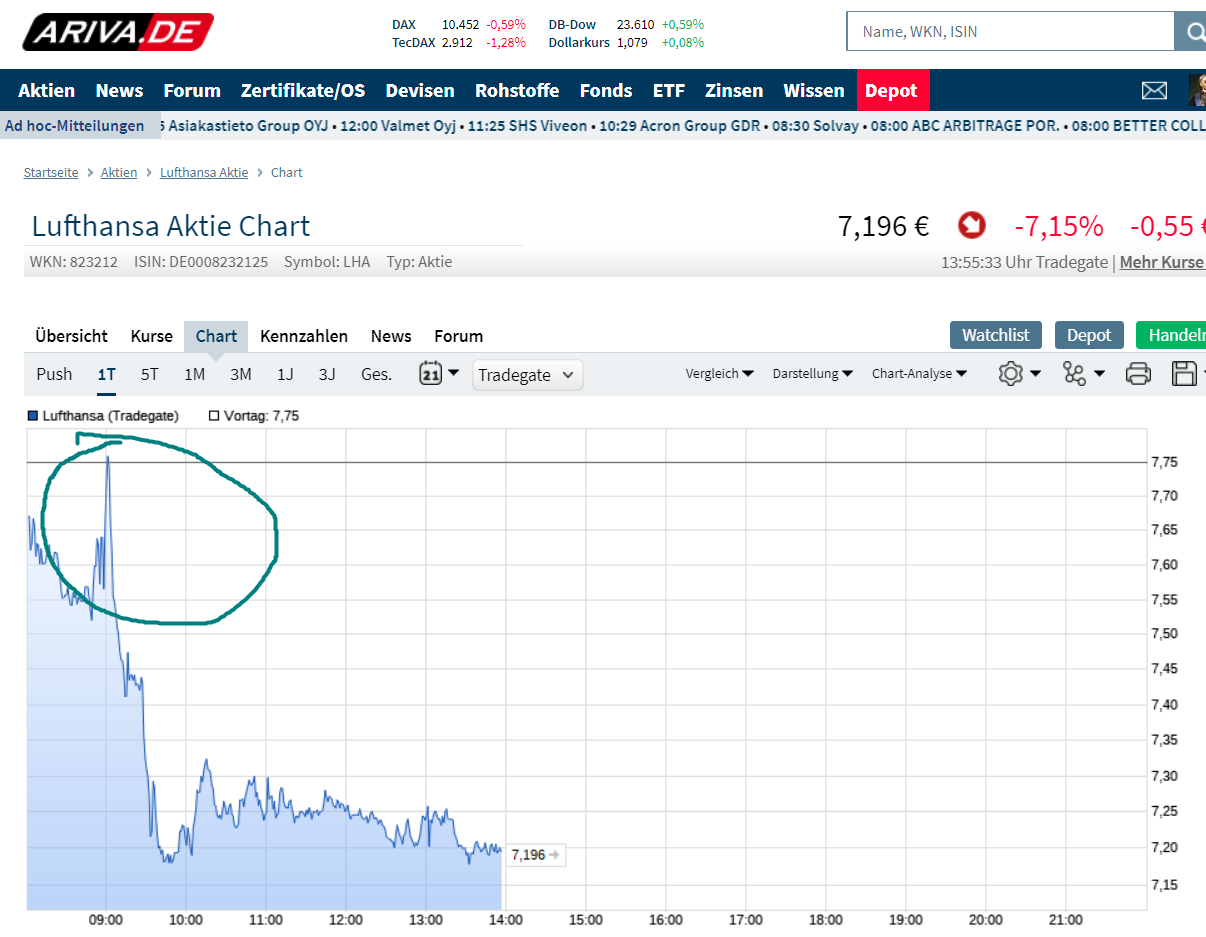Click the grey Depot button
This screenshot has width=1206, height=937.
click(x=1089, y=335)
